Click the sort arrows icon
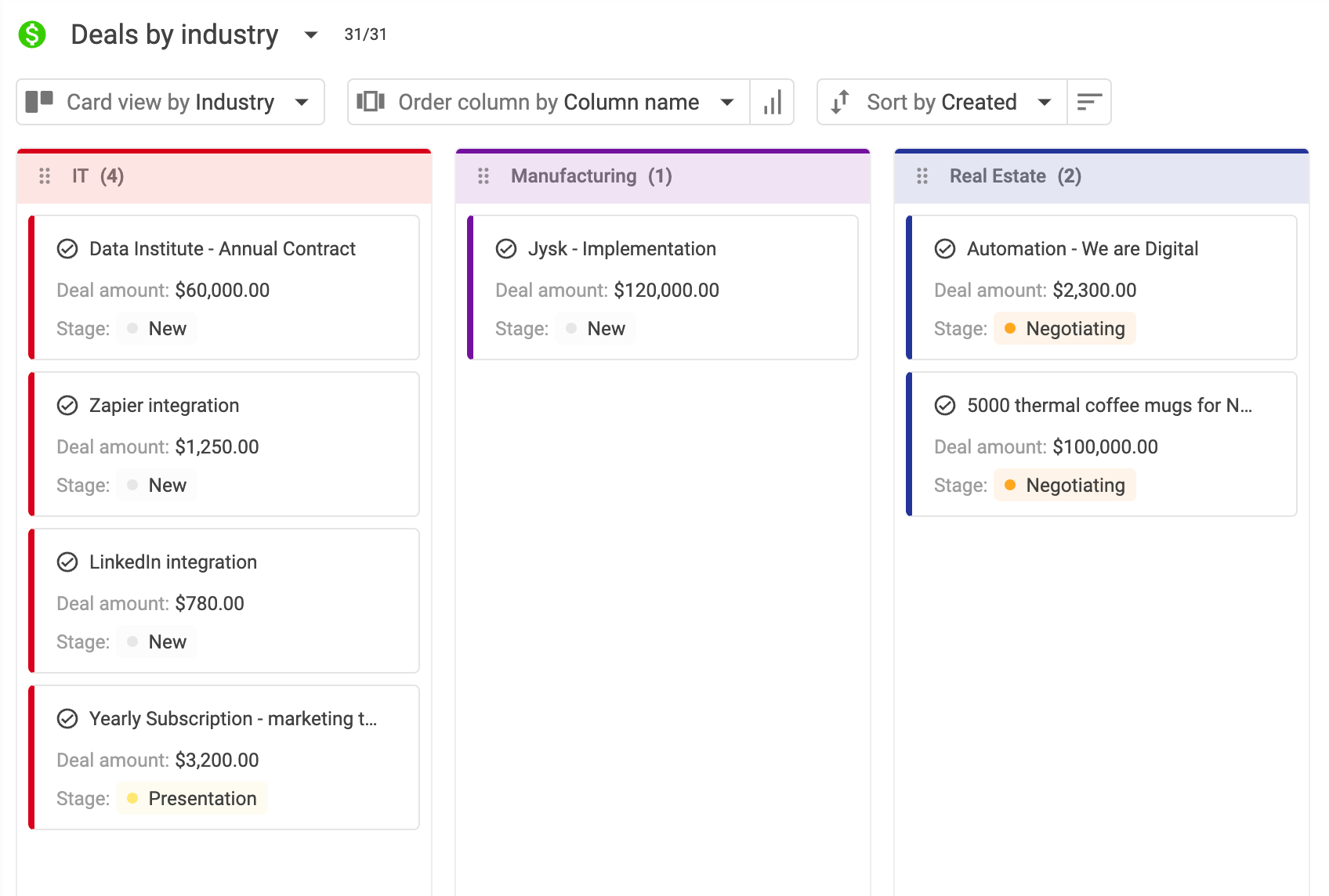The image size is (1329, 896). (840, 102)
